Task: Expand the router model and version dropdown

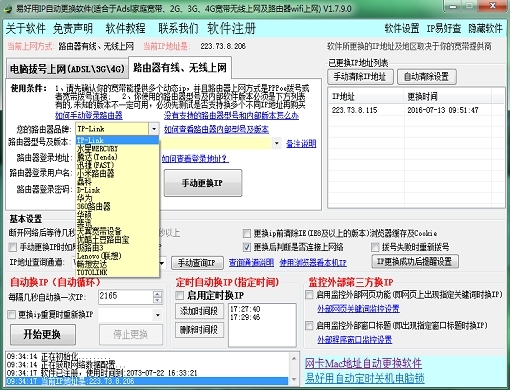Action: (x=276, y=143)
